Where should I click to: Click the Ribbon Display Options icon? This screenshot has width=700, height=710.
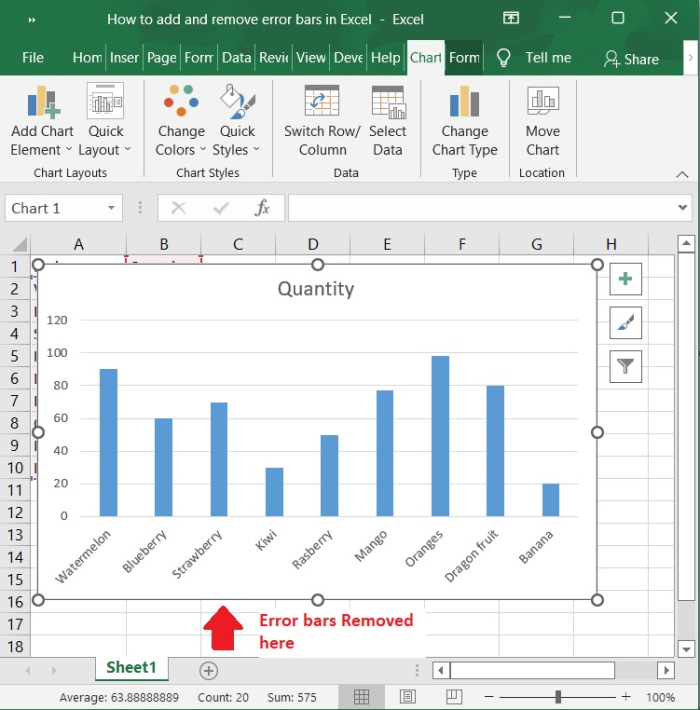tap(511, 18)
